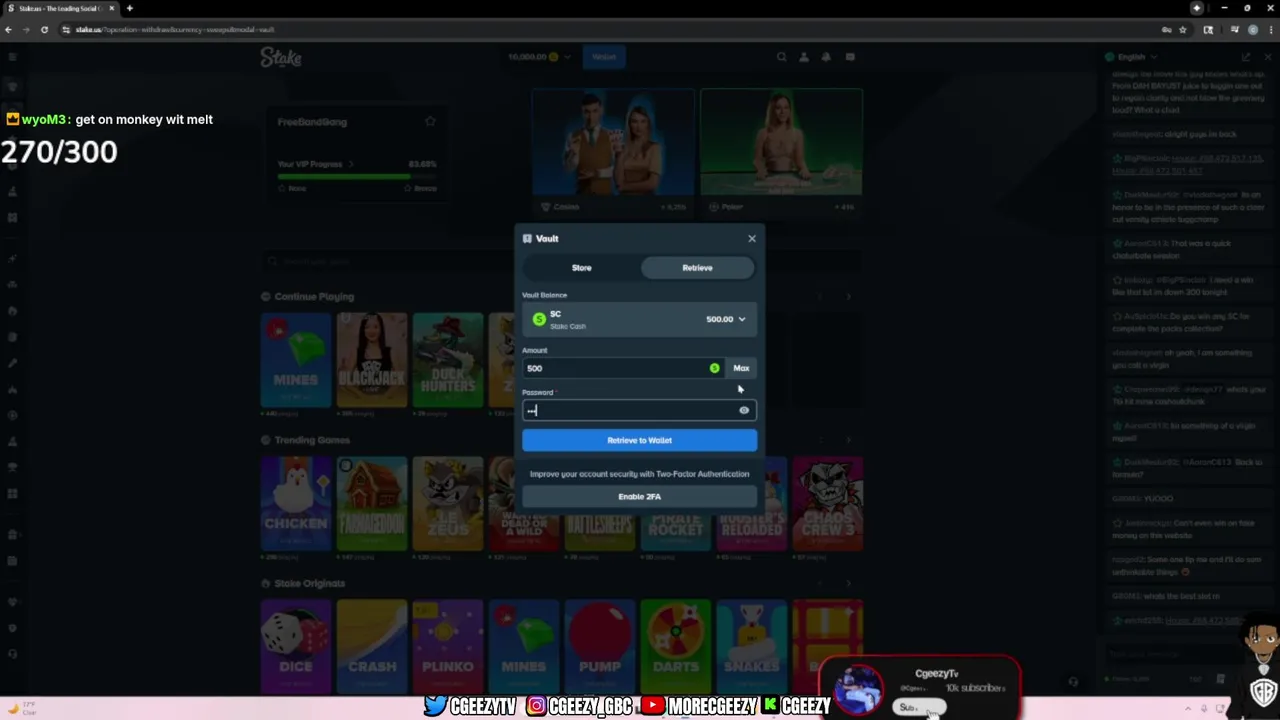The height and width of the screenshot is (720, 1280).
Task: Open the Mines tile in Stake Originals
Action: (524, 647)
